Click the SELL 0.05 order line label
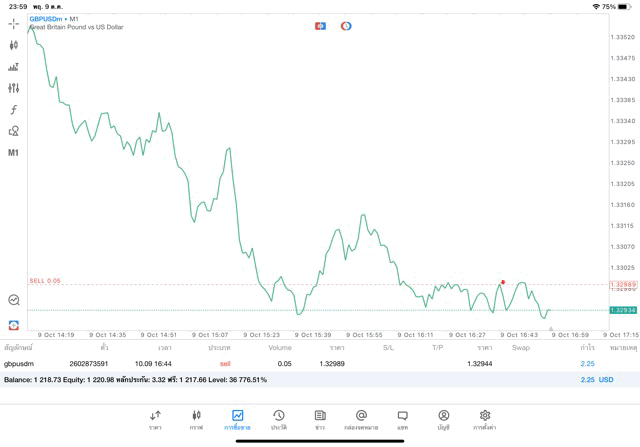Image resolution: width=640 pixels, height=447 pixels. [x=45, y=281]
